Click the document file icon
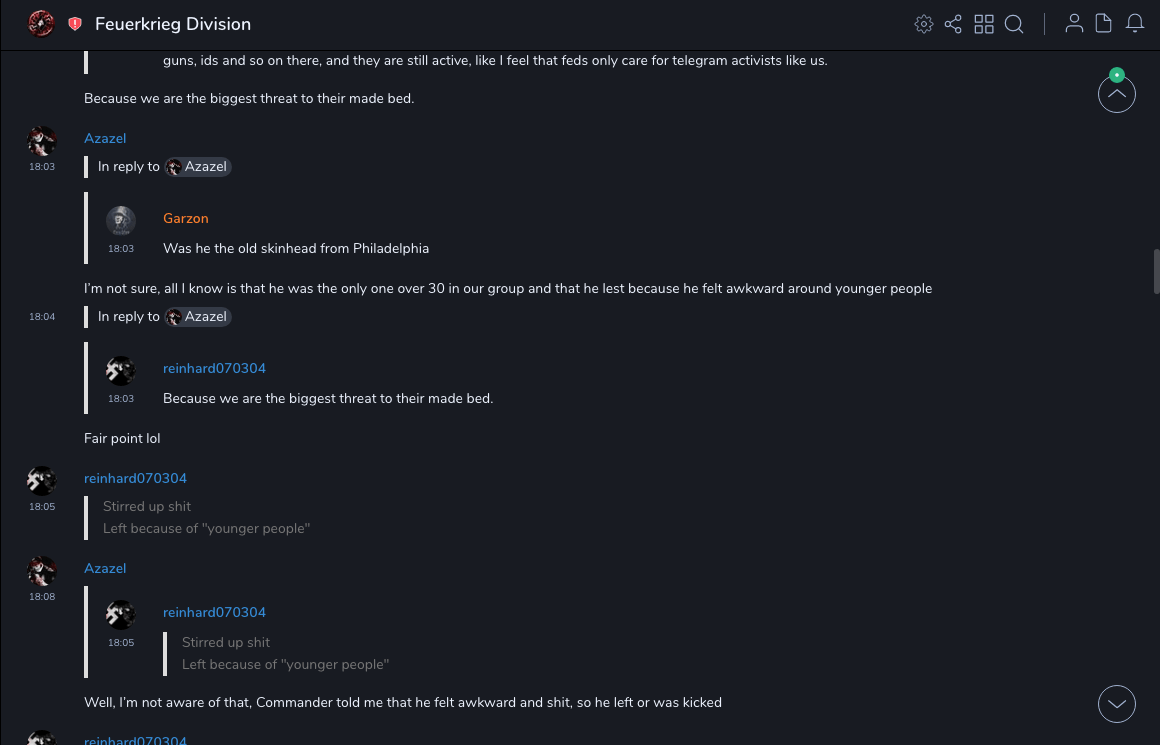 click(x=1104, y=24)
